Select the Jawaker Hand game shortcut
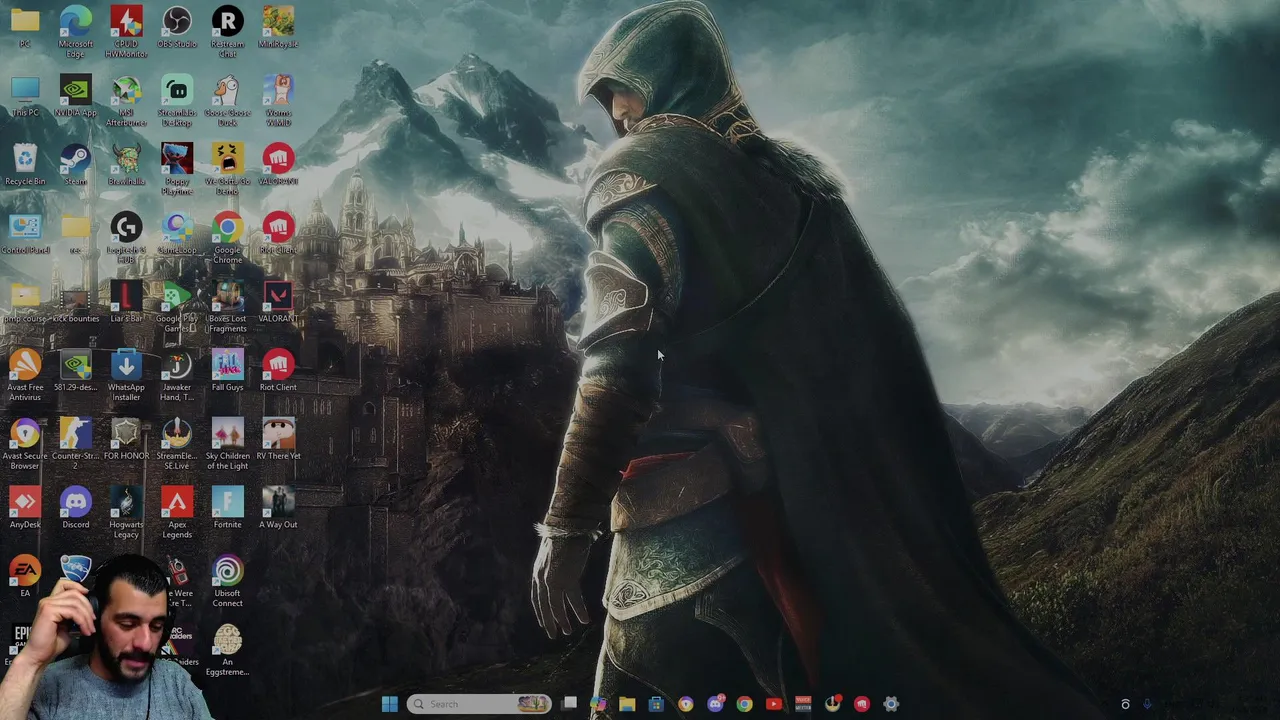 tap(177, 374)
